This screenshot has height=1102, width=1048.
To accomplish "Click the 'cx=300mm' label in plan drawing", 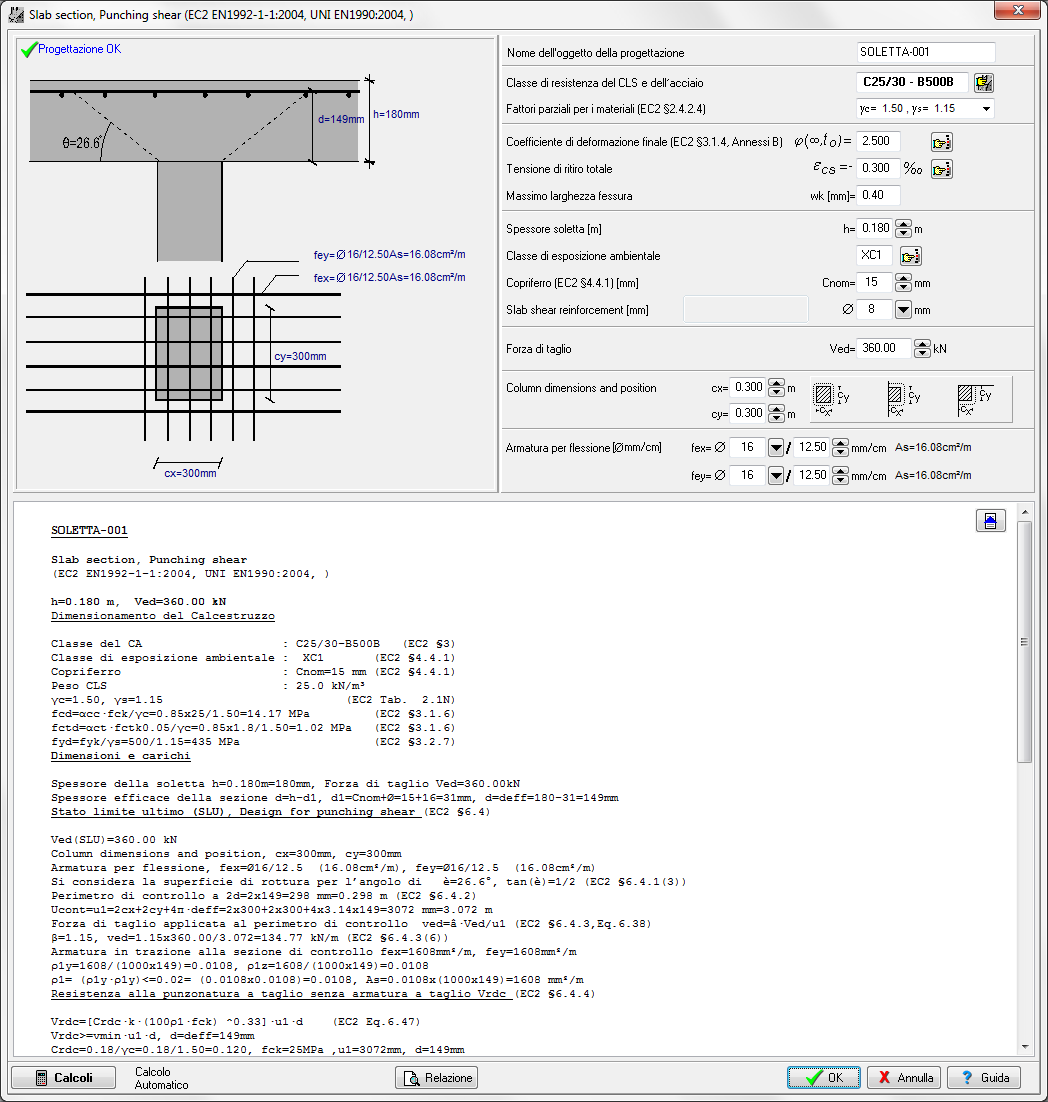I will pos(190,474).
